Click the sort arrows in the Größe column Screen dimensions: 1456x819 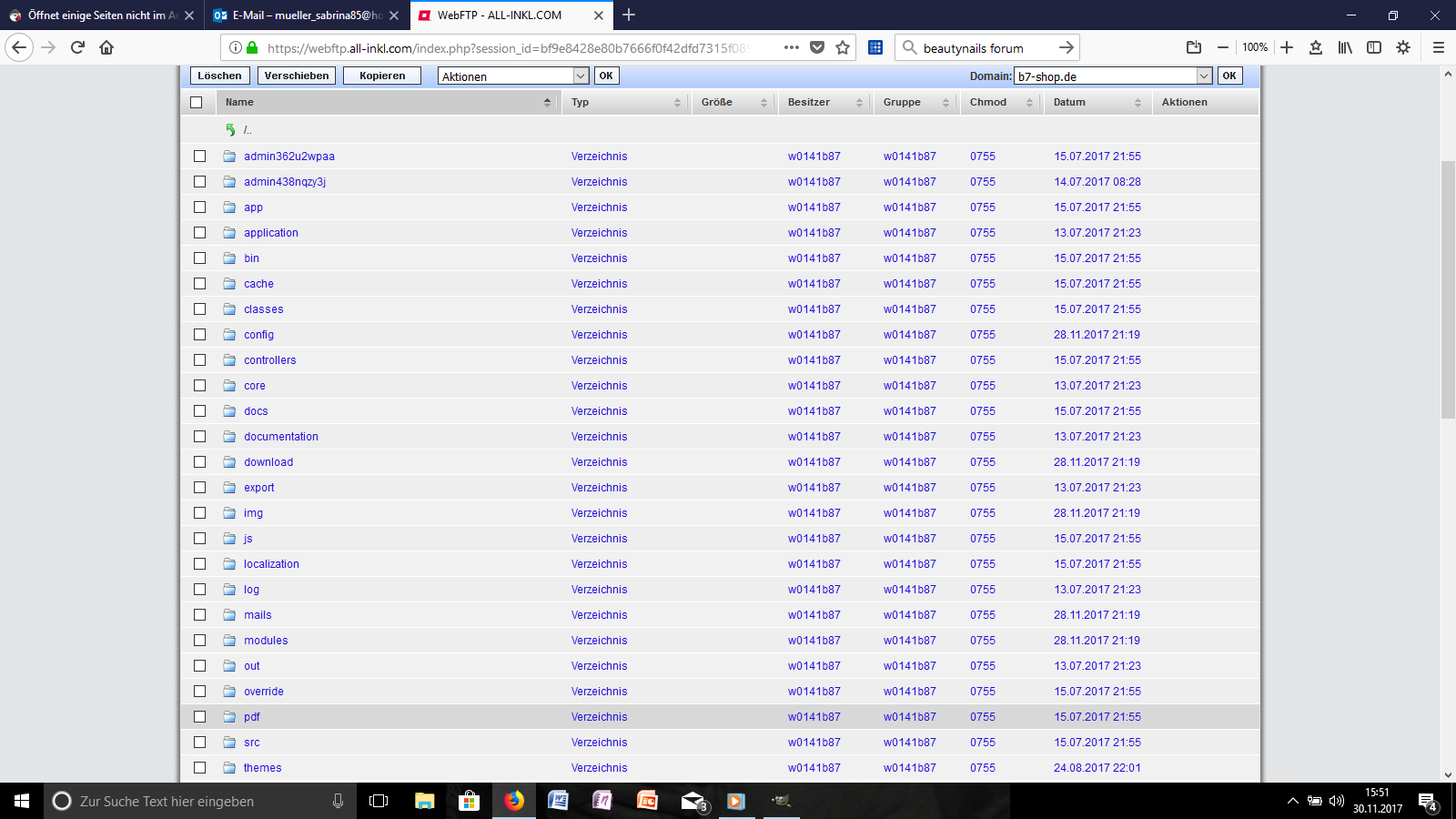[763, 103]
